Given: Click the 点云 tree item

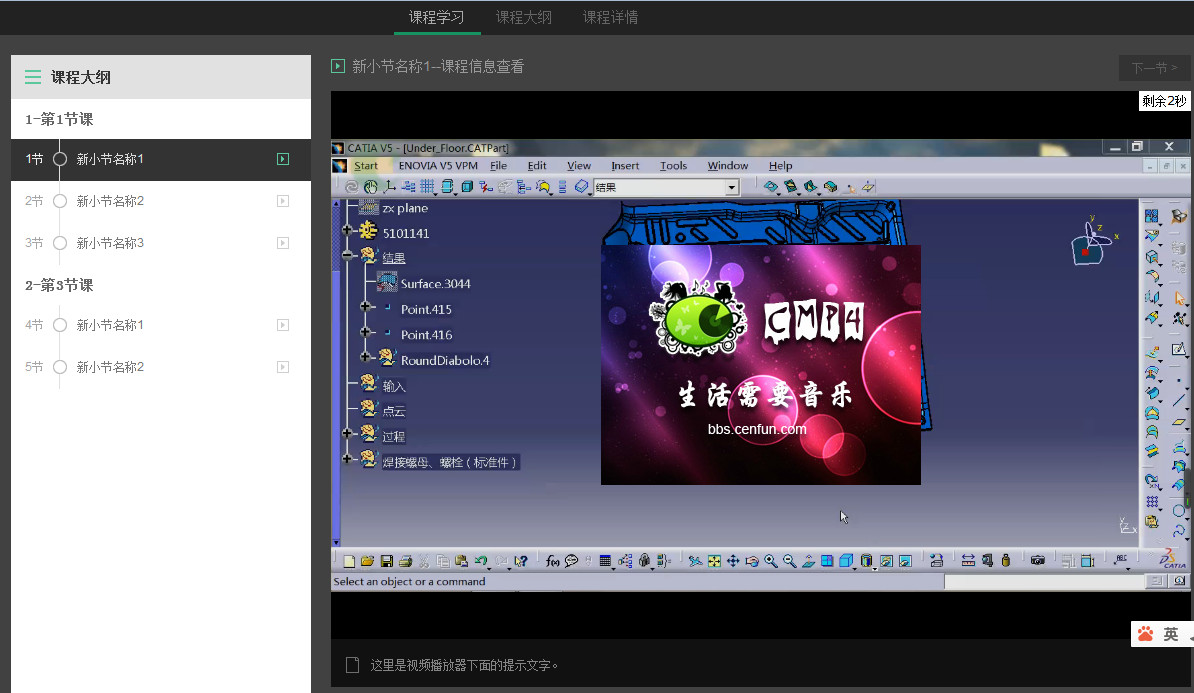Looking at the screenshot, I should point(394,411).
